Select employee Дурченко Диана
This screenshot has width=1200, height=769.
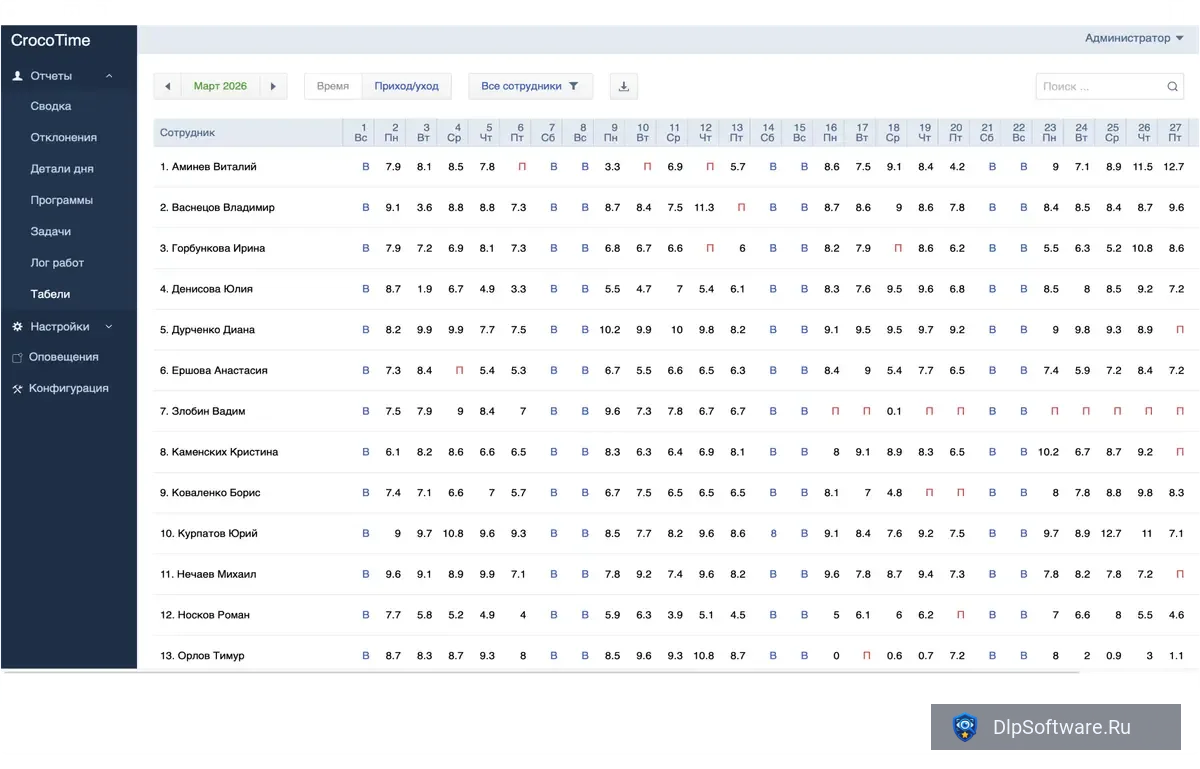(x=208, y=330)
